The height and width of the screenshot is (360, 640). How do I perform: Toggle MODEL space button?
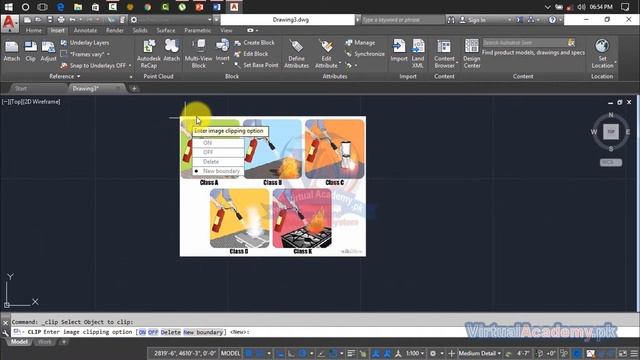[230, 353]
